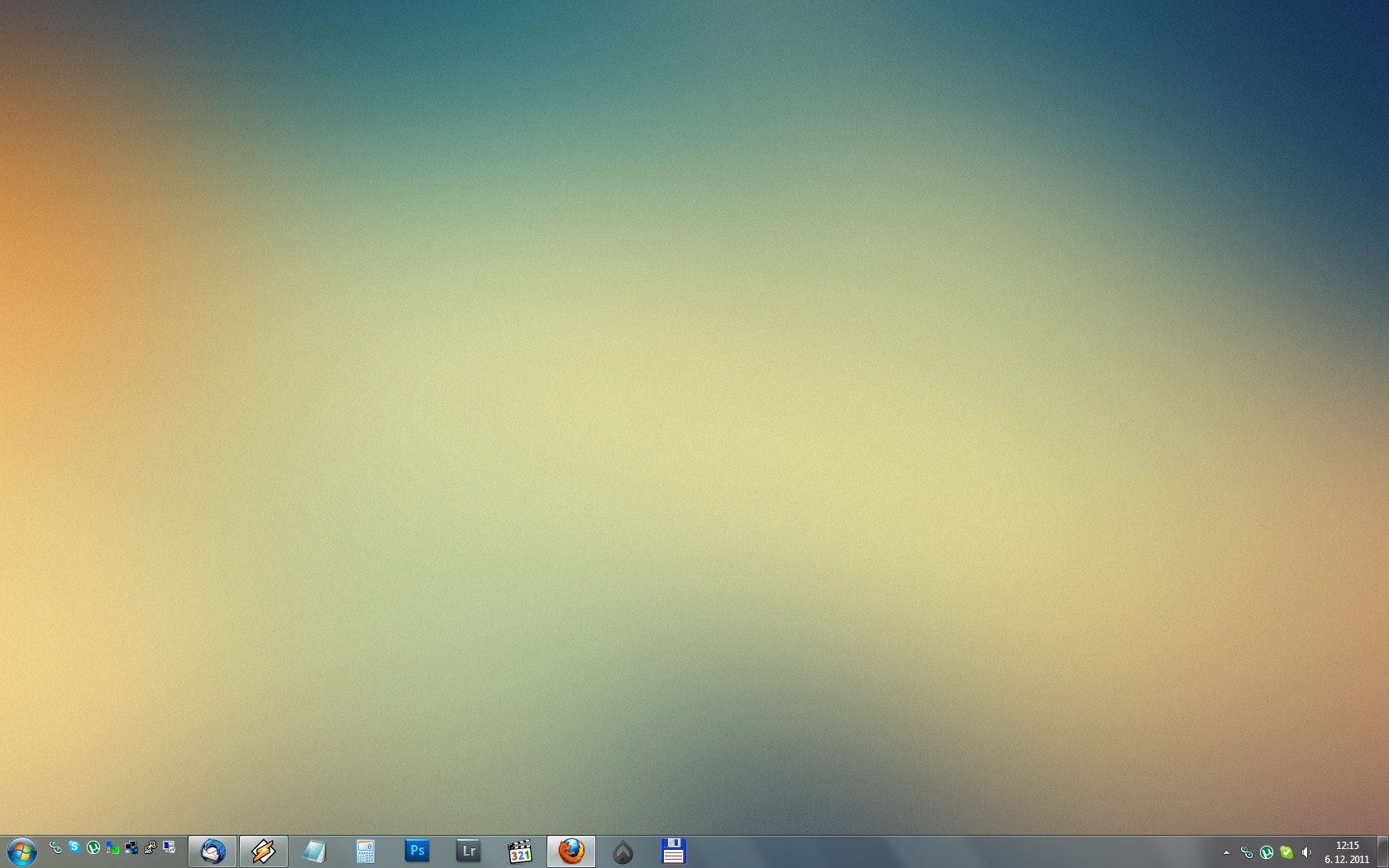Open Calculator from the taskbar
This screenshot has height=868, width=1389.
coord(366,851)
